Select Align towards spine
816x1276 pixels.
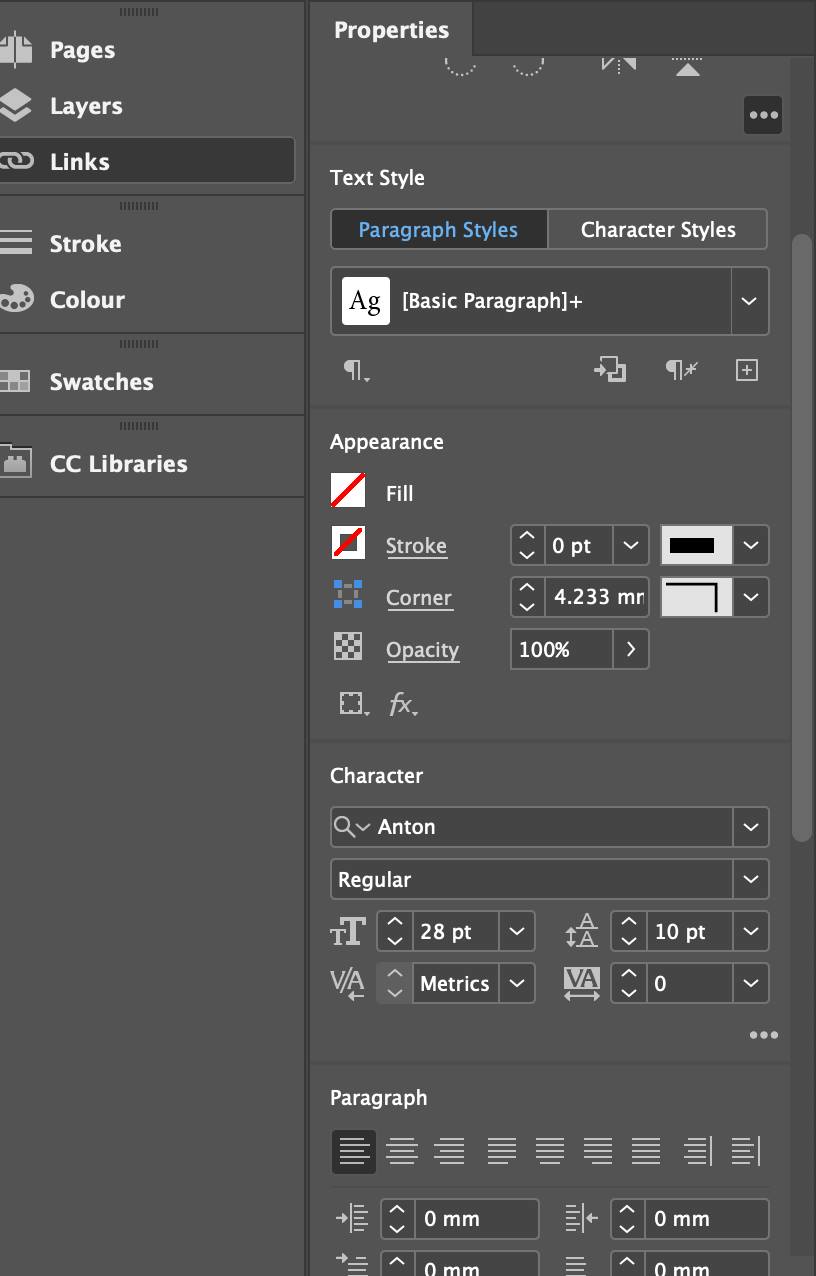point(698,1151)
